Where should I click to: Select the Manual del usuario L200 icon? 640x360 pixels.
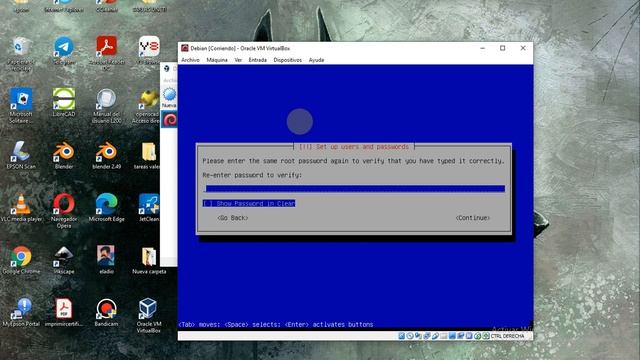click(107, 105)
